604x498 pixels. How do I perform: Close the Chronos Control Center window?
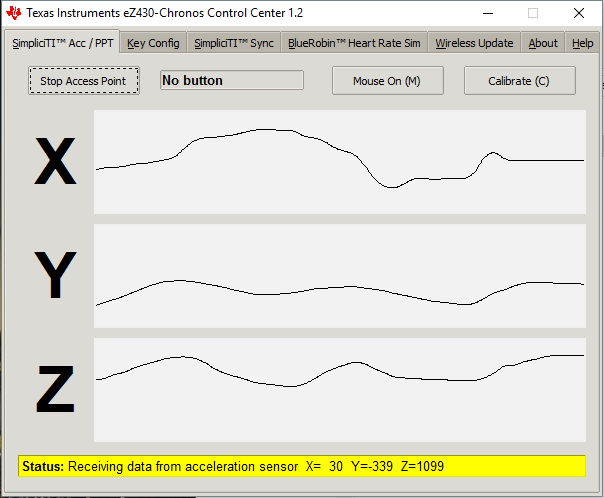pos(579,13)
